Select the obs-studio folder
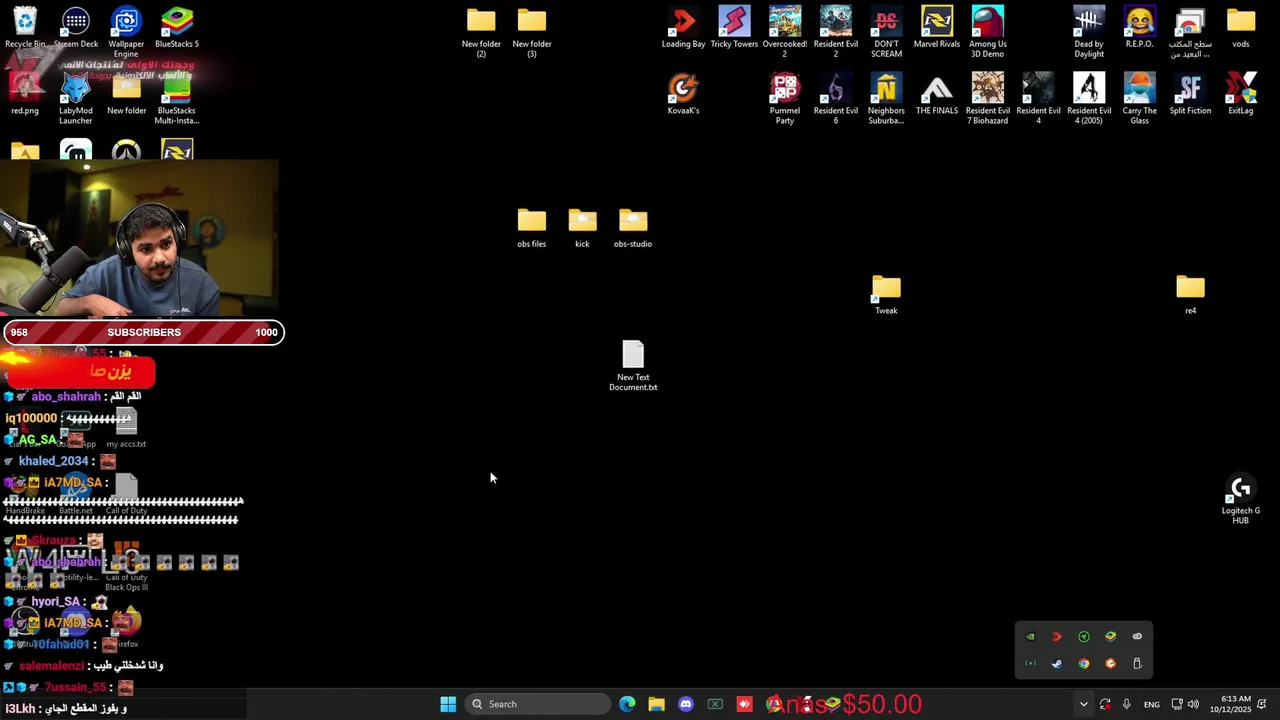This screenshot has width=1280, height=720. click(633, 228)
